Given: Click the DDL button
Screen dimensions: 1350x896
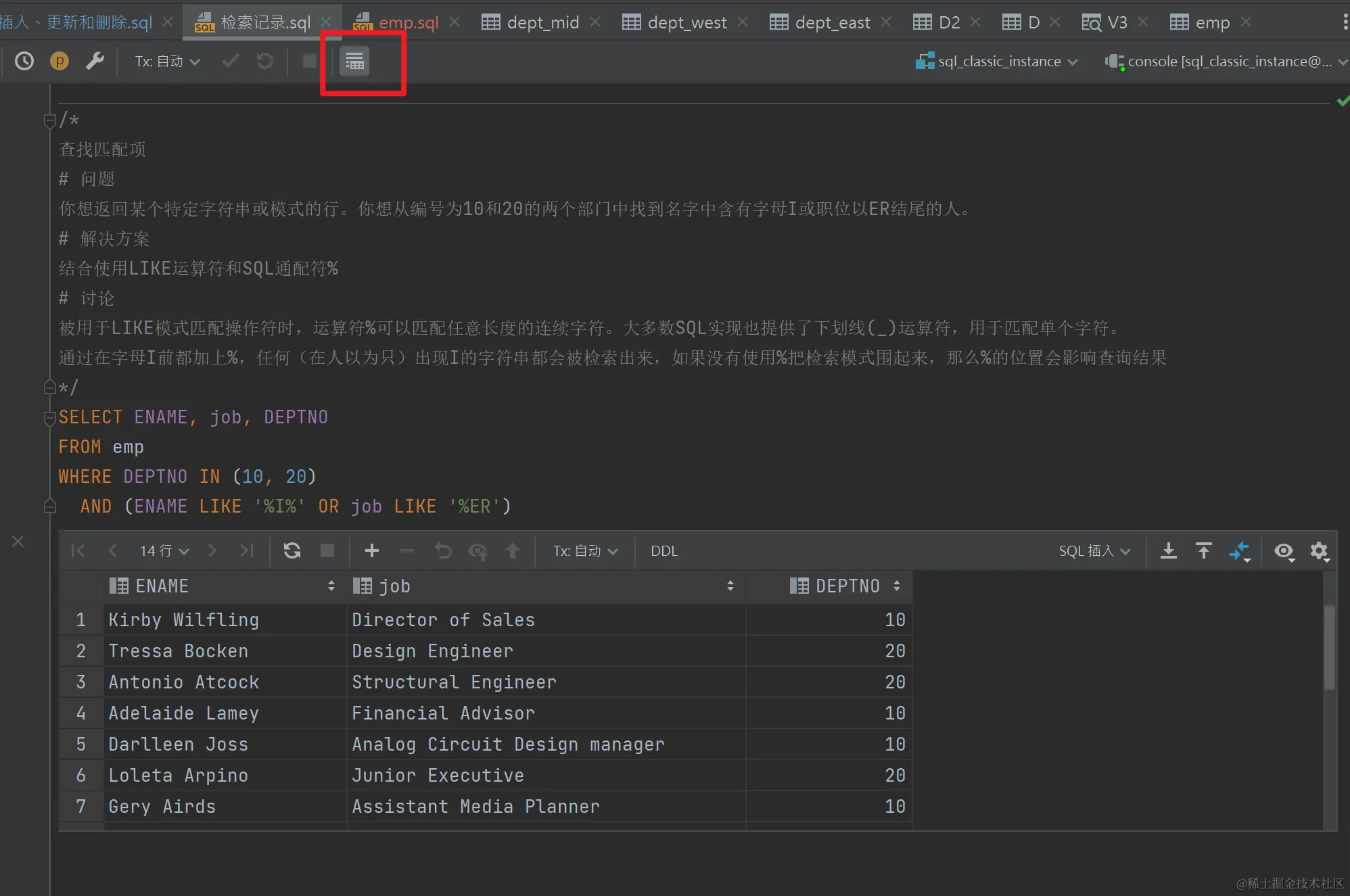Looking at the screenshot, I should [664, 551].
